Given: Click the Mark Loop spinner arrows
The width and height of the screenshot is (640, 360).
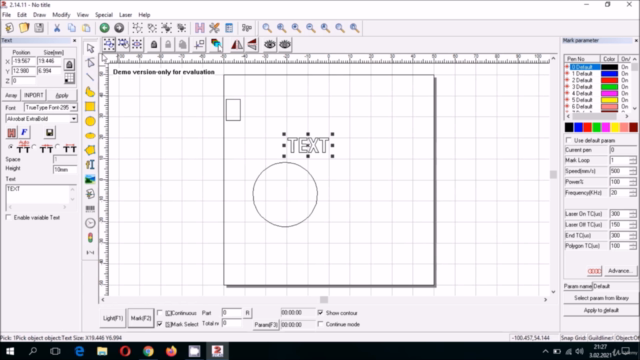Looking at the screenshot, I should click(633, 160).
